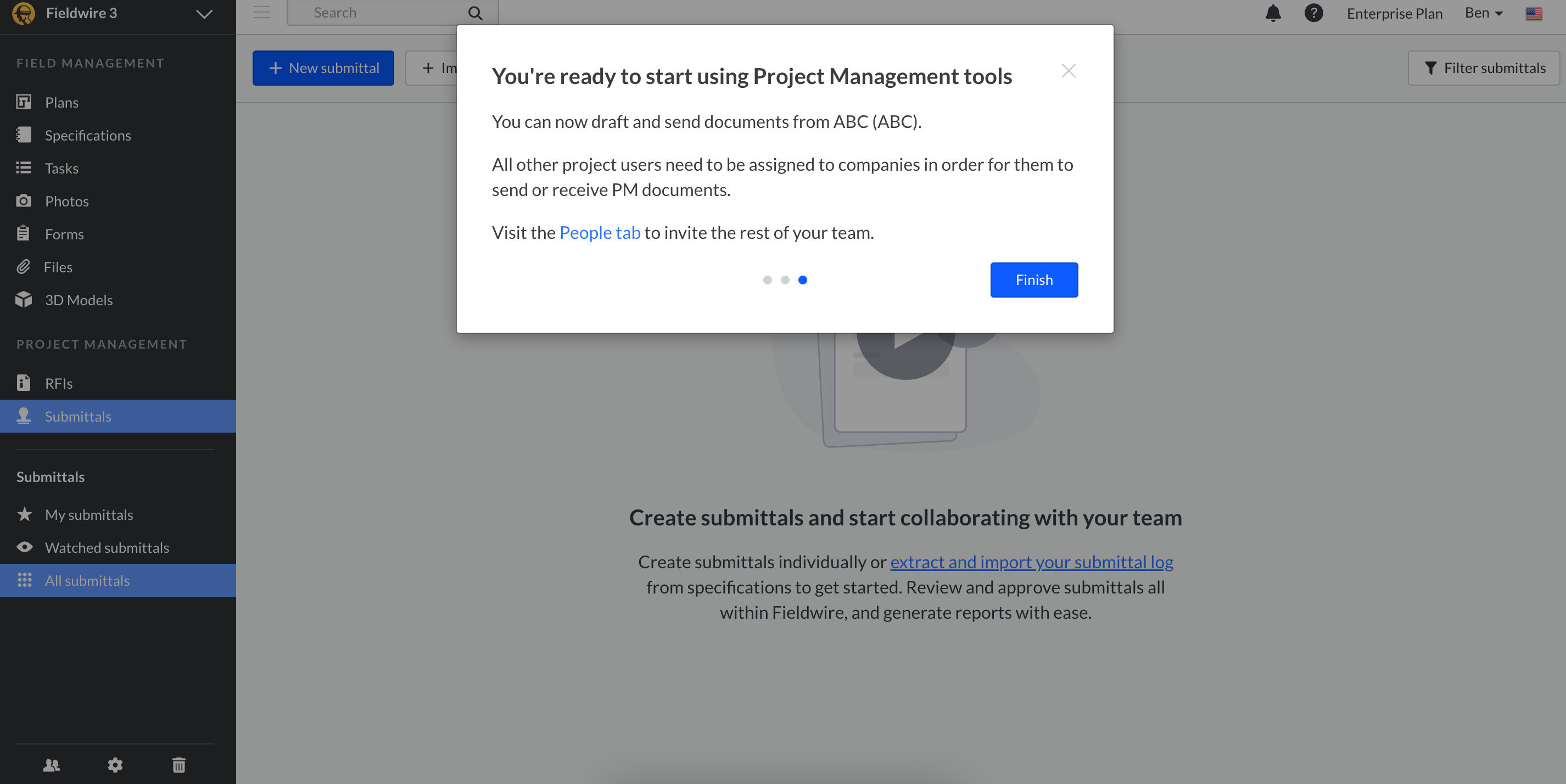Open the people icon in sidebar footer

[x=52, y=765]
